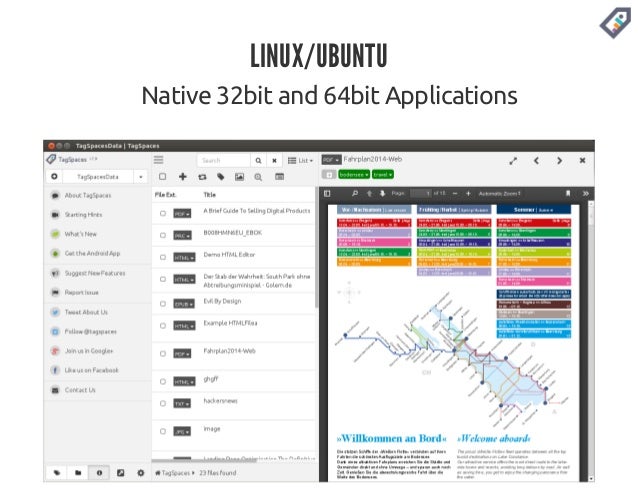Check the Der Stab der Wahrheit row checkbox
Image resolution: width=638 pixels, height=493 pixels.
click(x=163, y=279)
